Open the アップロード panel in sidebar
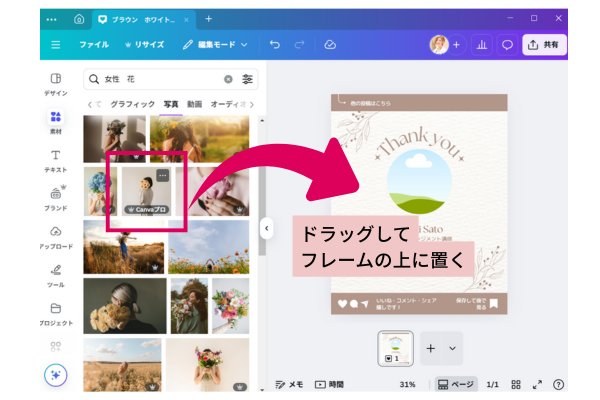The image size is (600, 400). (x=56, y=236)
